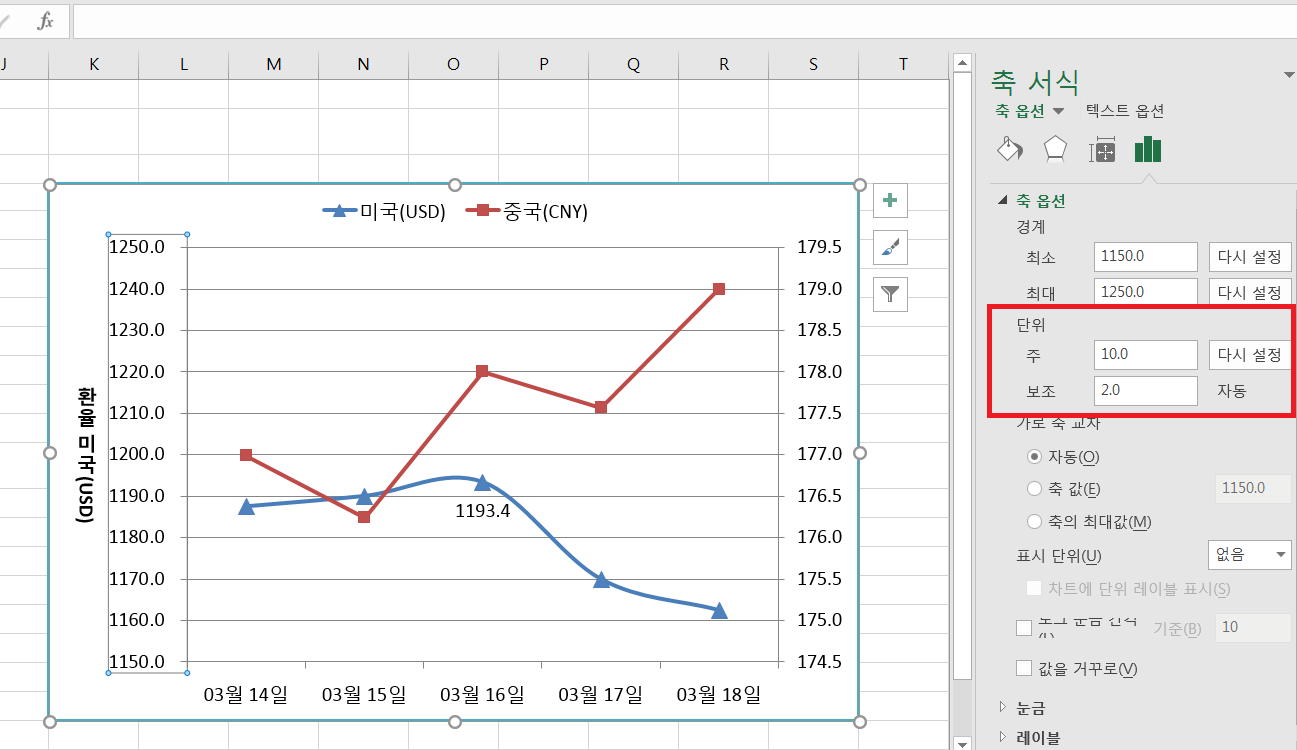Switch to the 텍스트 옵션 tab
The image size is (1297, 750).
coord(1125,111)
